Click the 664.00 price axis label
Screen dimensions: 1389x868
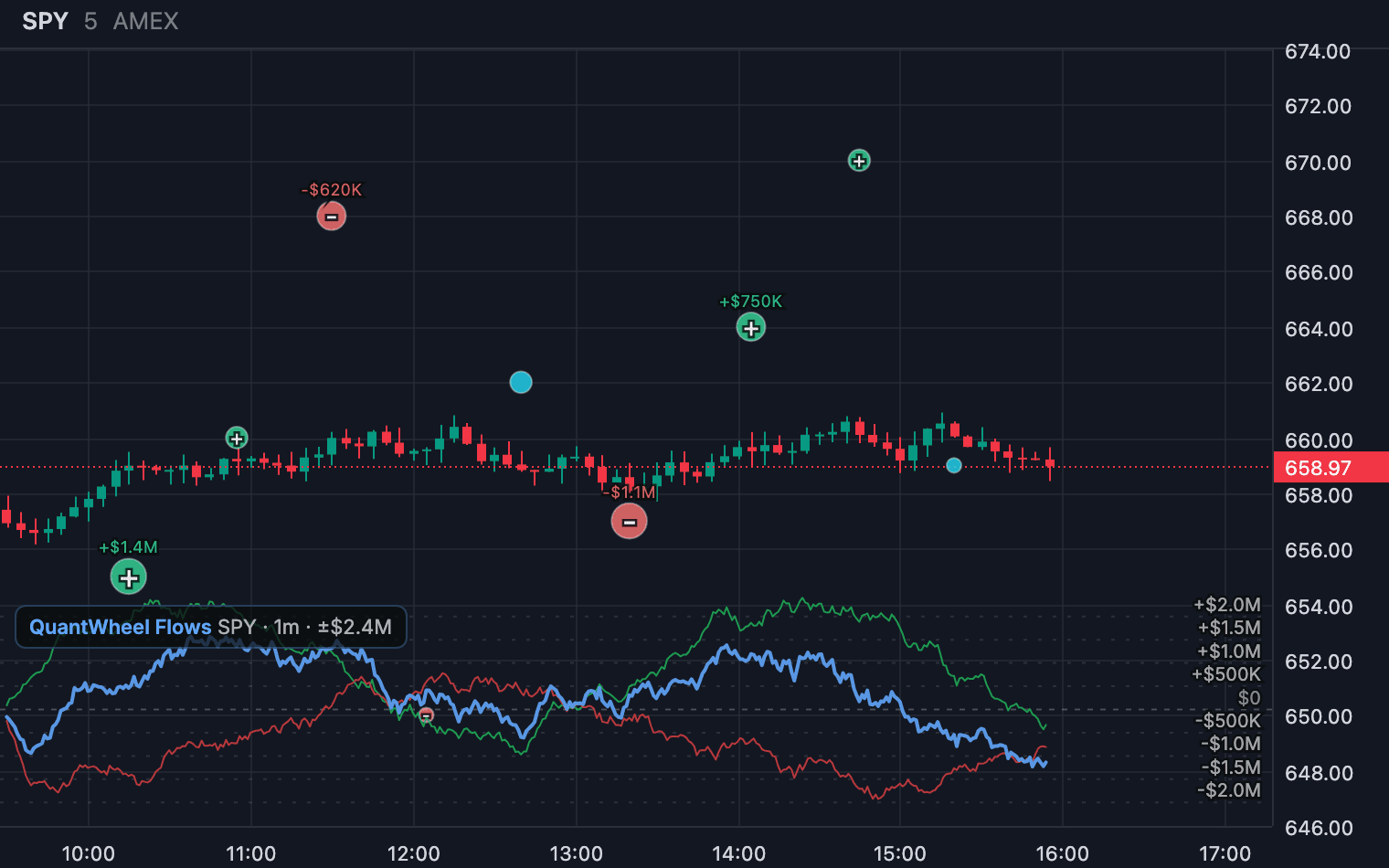tap(1318, 329)
